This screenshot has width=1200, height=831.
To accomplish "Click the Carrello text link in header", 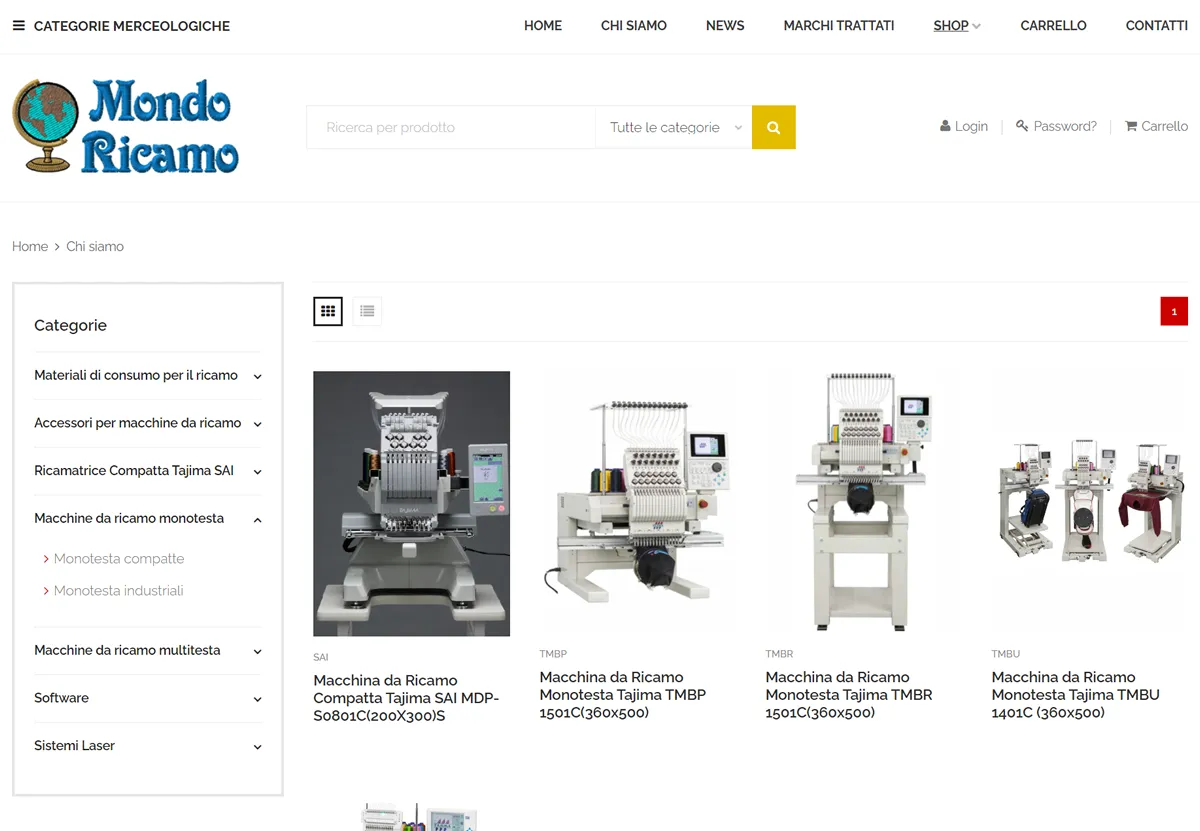I will click(x=1165, y=126).
